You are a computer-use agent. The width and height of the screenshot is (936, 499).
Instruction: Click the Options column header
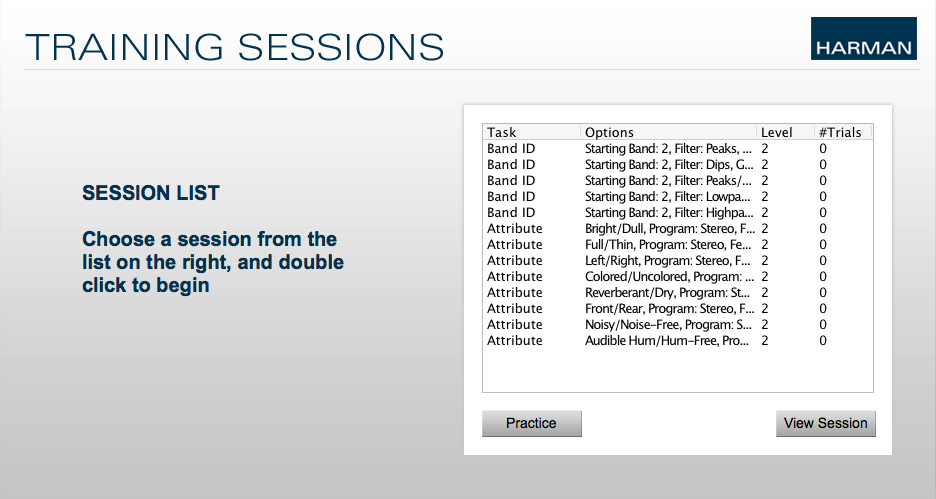pyautogui.click(x=668, y=133)
